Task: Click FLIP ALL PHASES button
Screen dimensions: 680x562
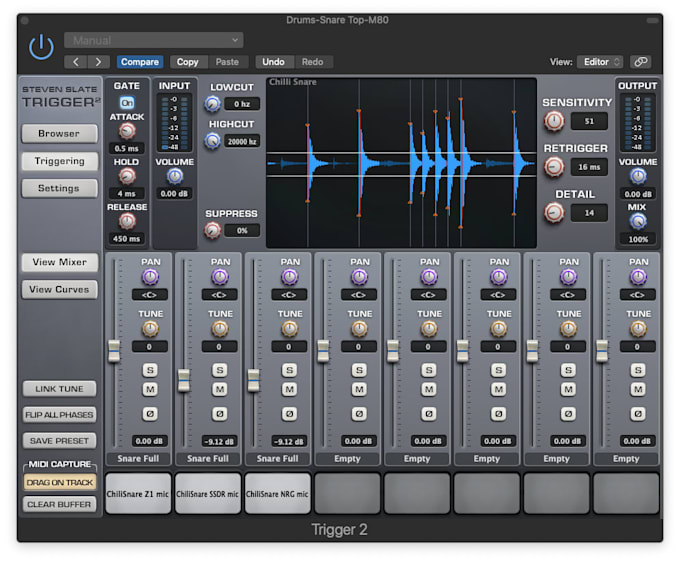Action: point(59,415)
